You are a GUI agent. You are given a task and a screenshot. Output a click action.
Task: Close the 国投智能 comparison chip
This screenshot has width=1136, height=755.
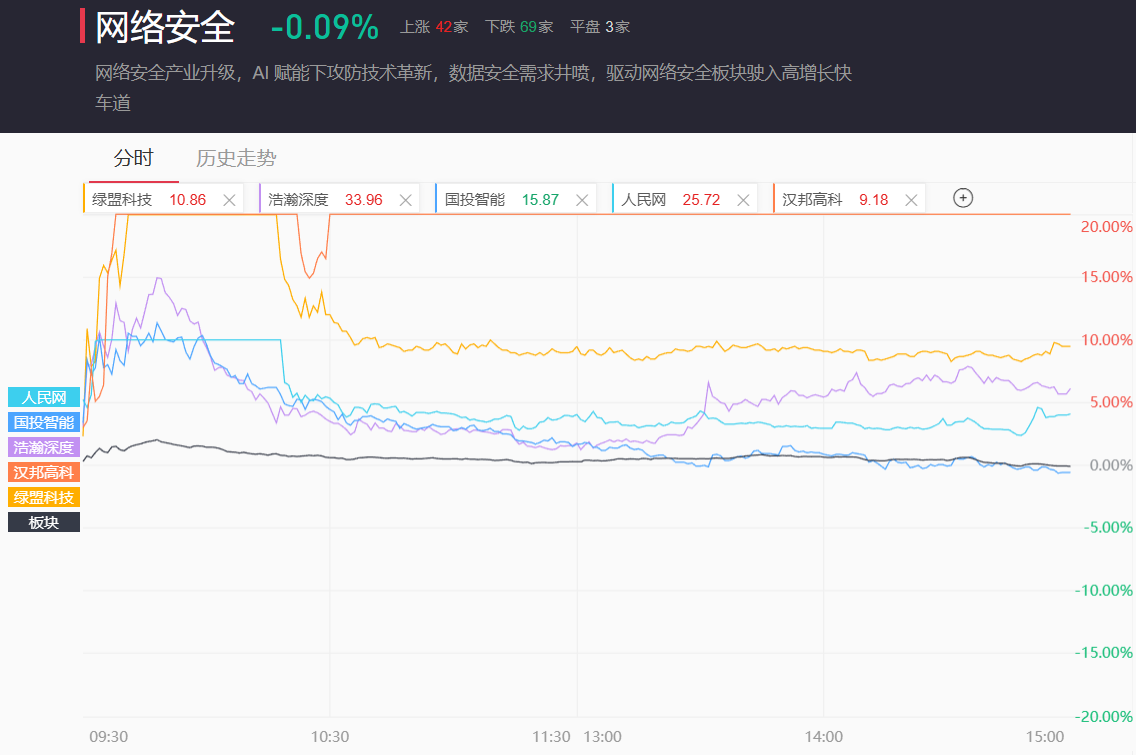[x=581, y=200]
